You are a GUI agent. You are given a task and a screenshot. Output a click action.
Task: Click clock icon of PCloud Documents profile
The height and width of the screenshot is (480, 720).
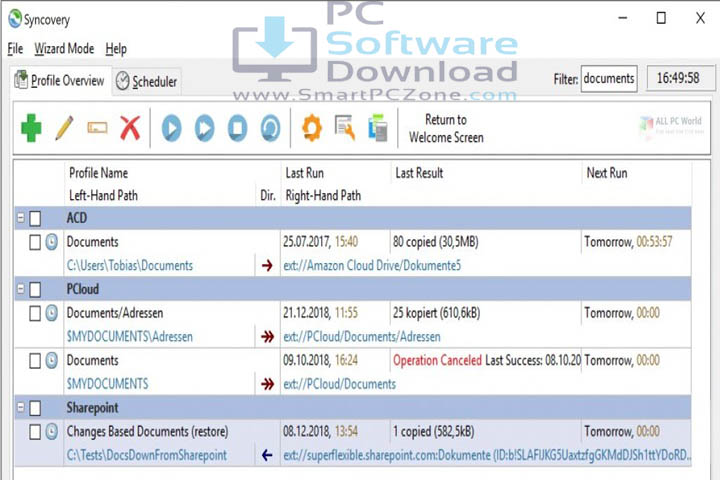pyautogui.click(x=51, y=360)
